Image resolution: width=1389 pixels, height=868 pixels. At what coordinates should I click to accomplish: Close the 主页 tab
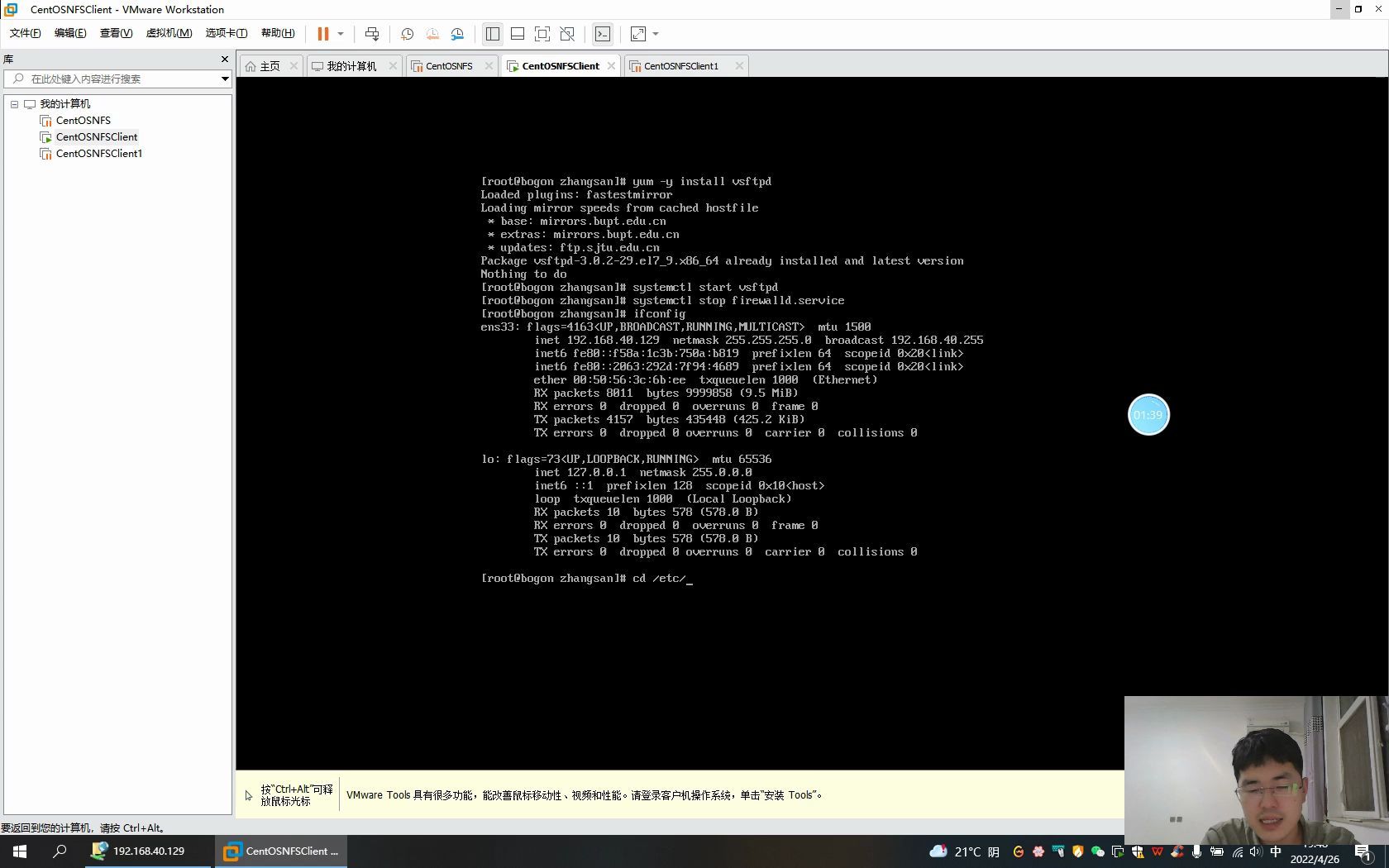click(x=294, y=65)
